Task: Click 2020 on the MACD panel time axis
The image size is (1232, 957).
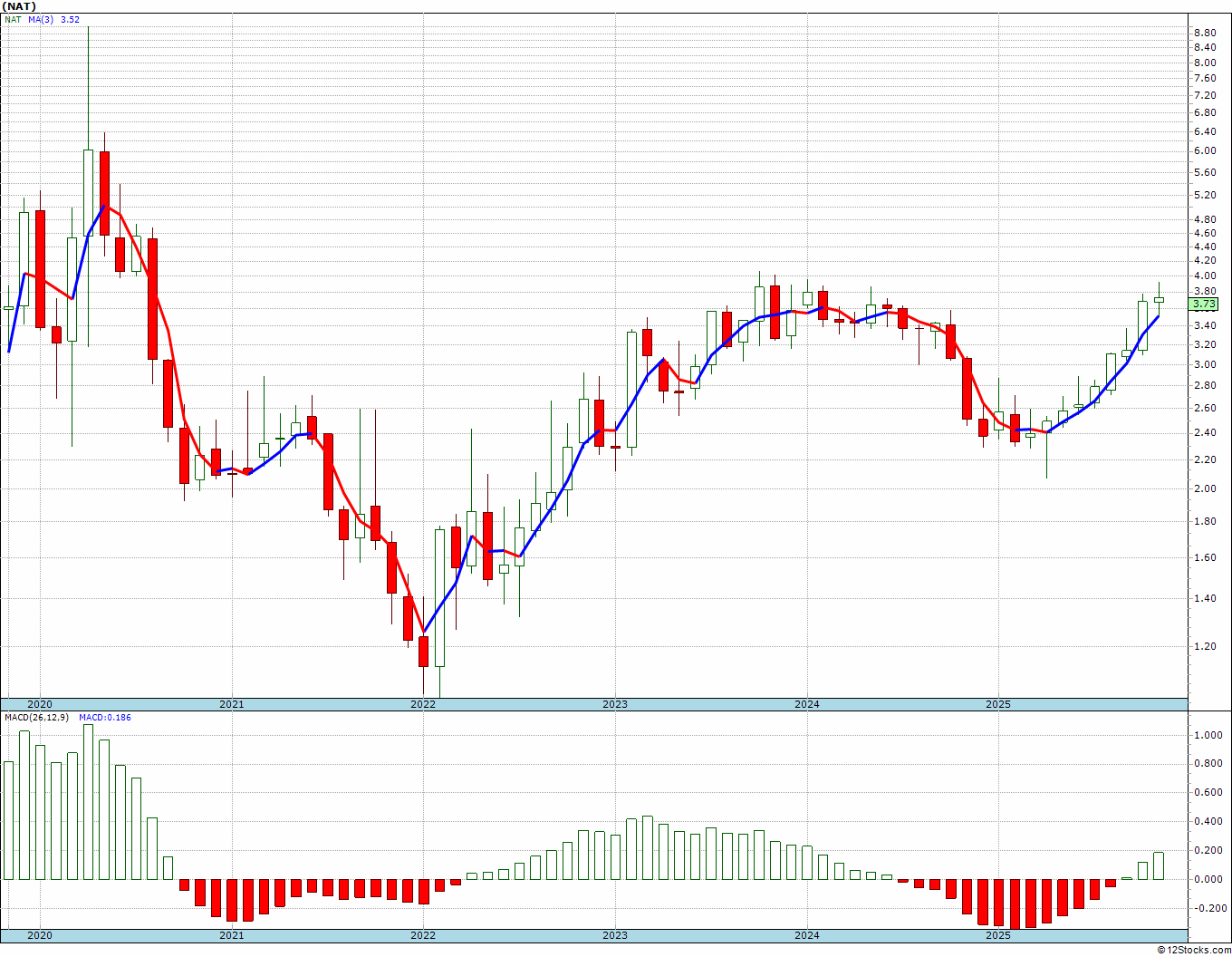Action: pyautogui.click(x=39, y=935)
